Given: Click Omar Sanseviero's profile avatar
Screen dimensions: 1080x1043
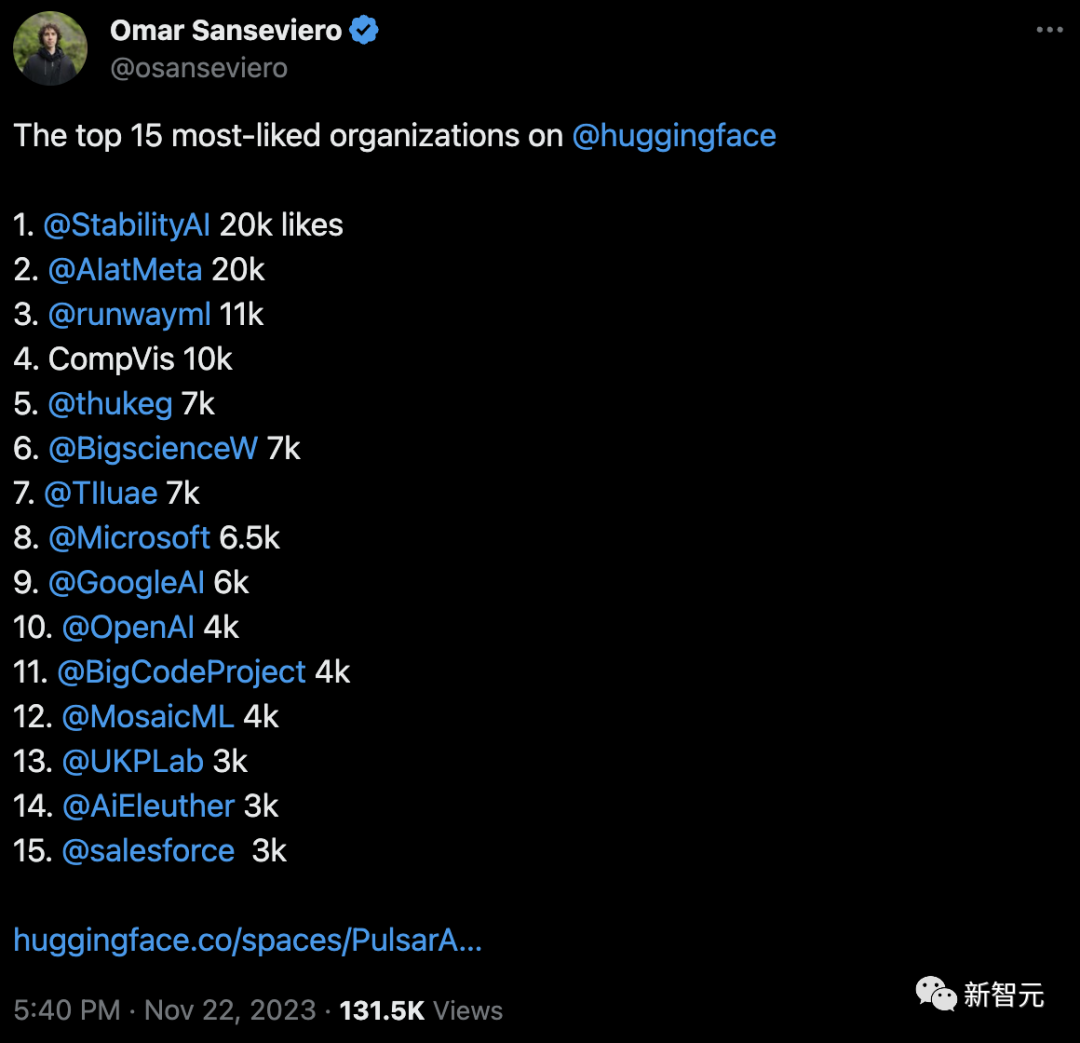Looking at the screenshot, I should (50, 49).
